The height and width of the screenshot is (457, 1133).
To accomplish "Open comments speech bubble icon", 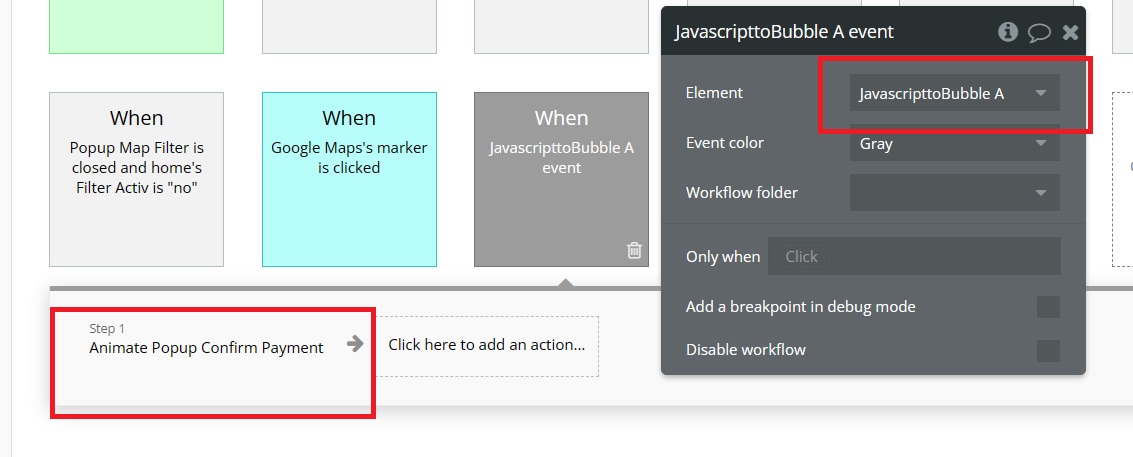I will tap(1038, 33).
